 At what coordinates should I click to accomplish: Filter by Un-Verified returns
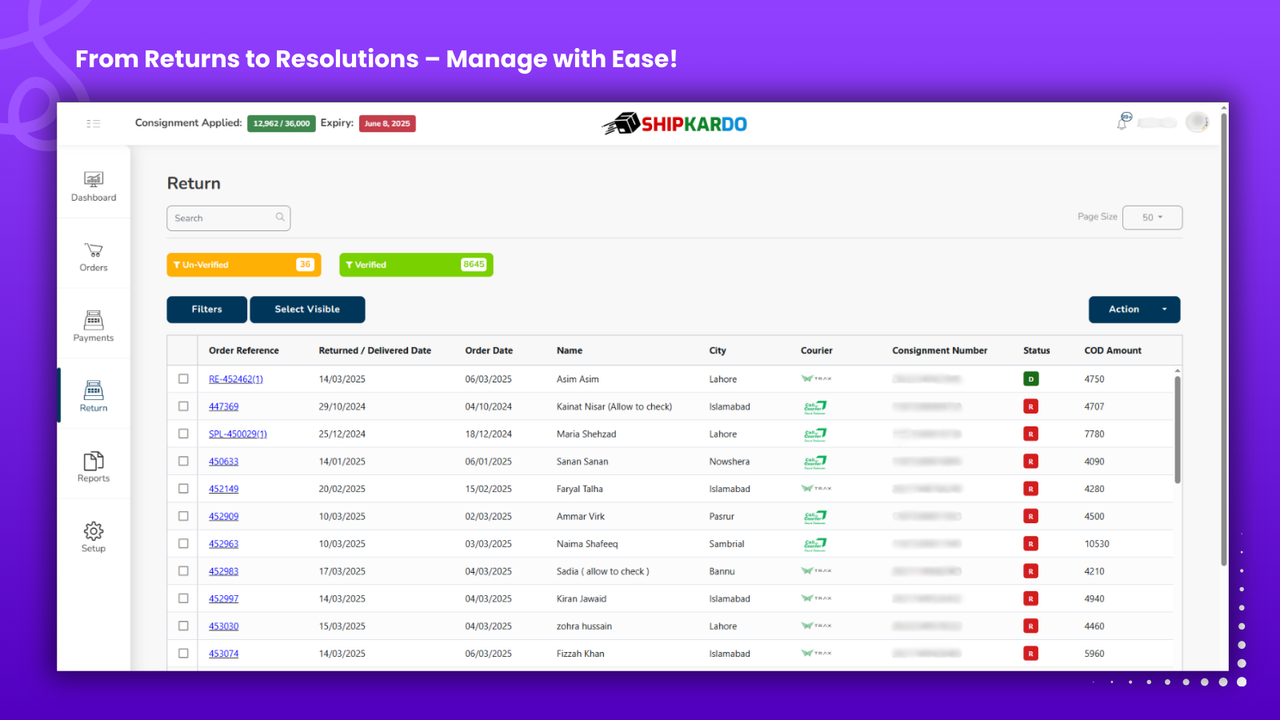tap(244, 265)
